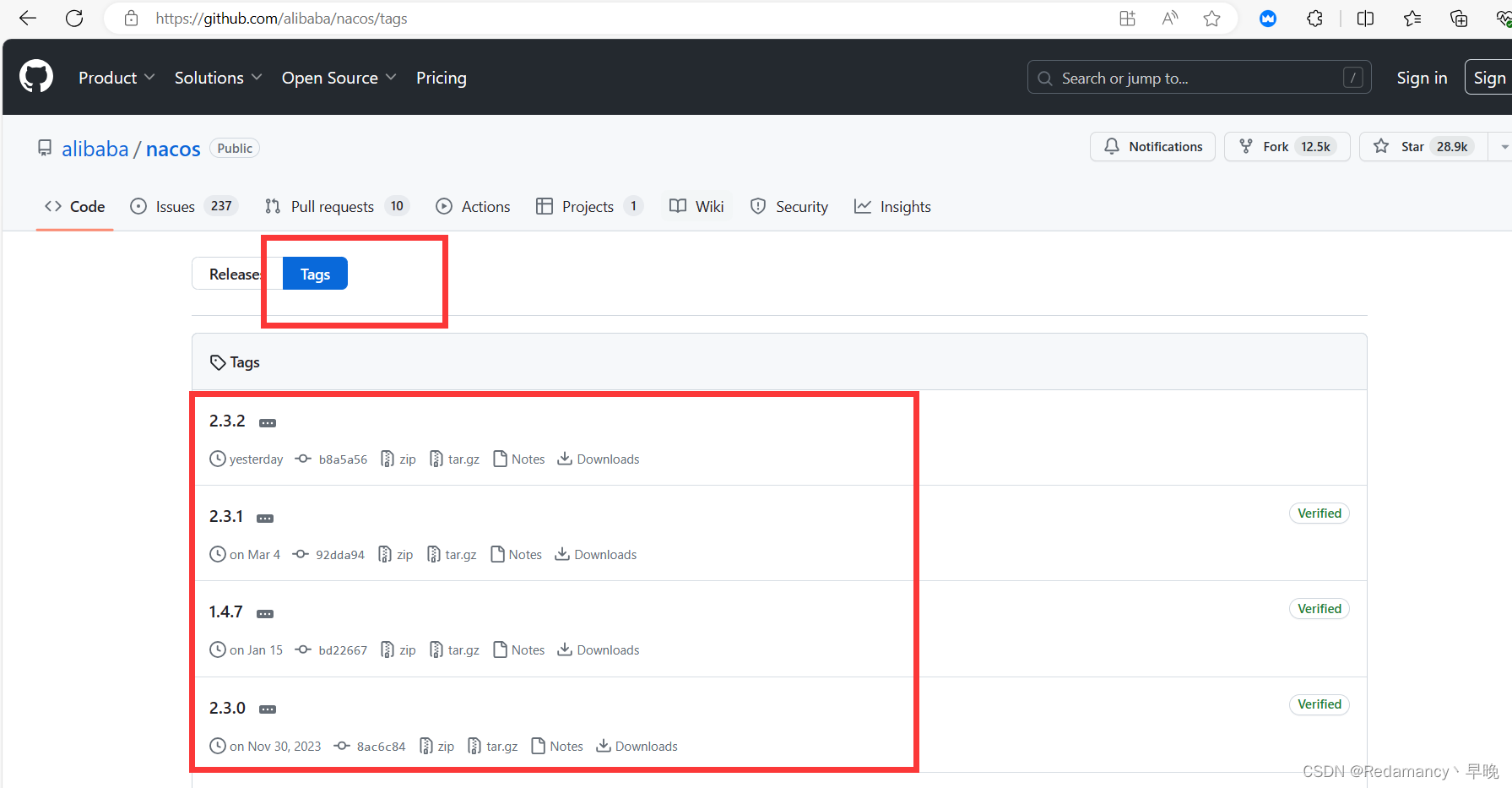The image size is (1512, 788).
Task: Expand the 2.3.0 tag ellipsis details
Action: coord(268,709)
